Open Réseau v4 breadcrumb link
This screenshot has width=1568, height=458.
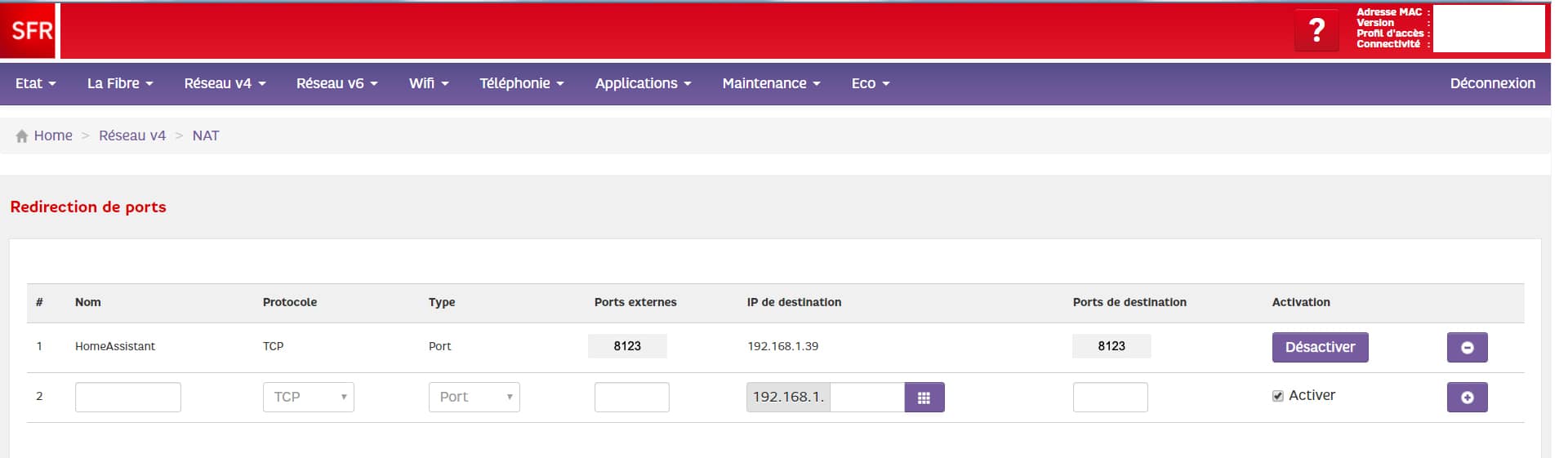(132, 136)
